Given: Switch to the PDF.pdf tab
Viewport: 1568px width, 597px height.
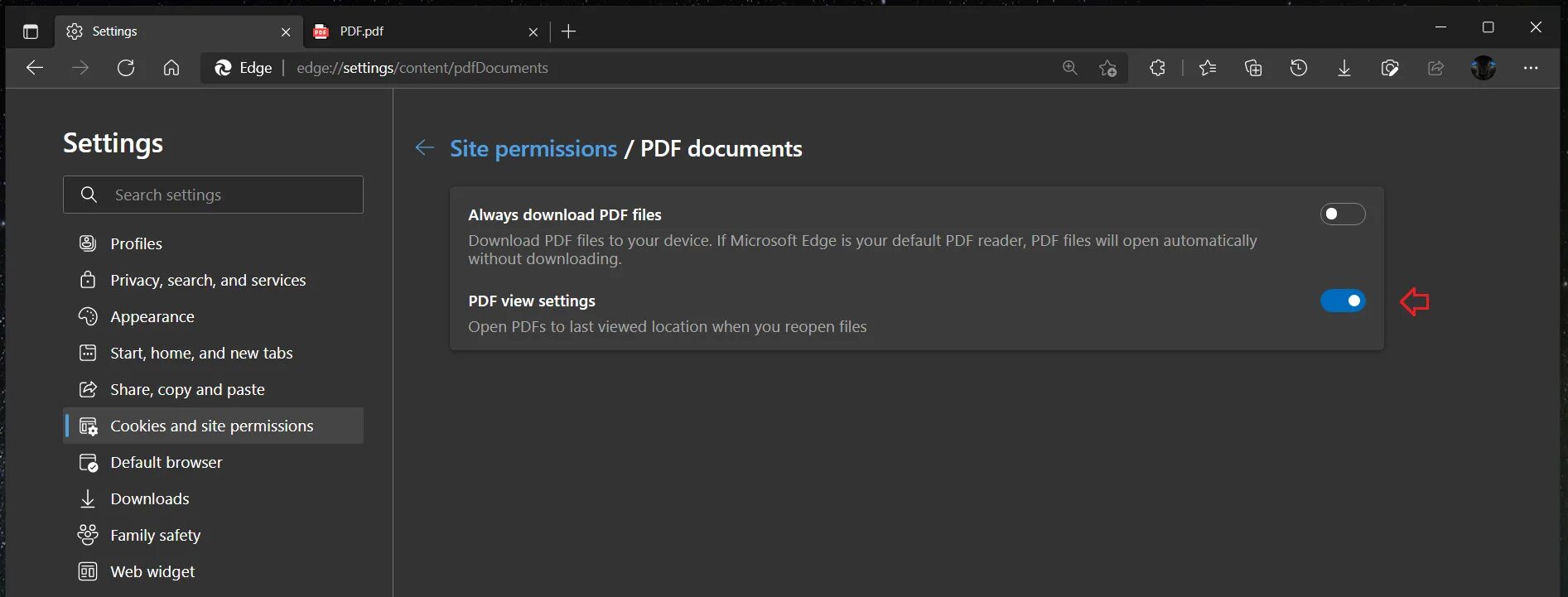Looking at the screenshot, I should [x=414, y=31].
